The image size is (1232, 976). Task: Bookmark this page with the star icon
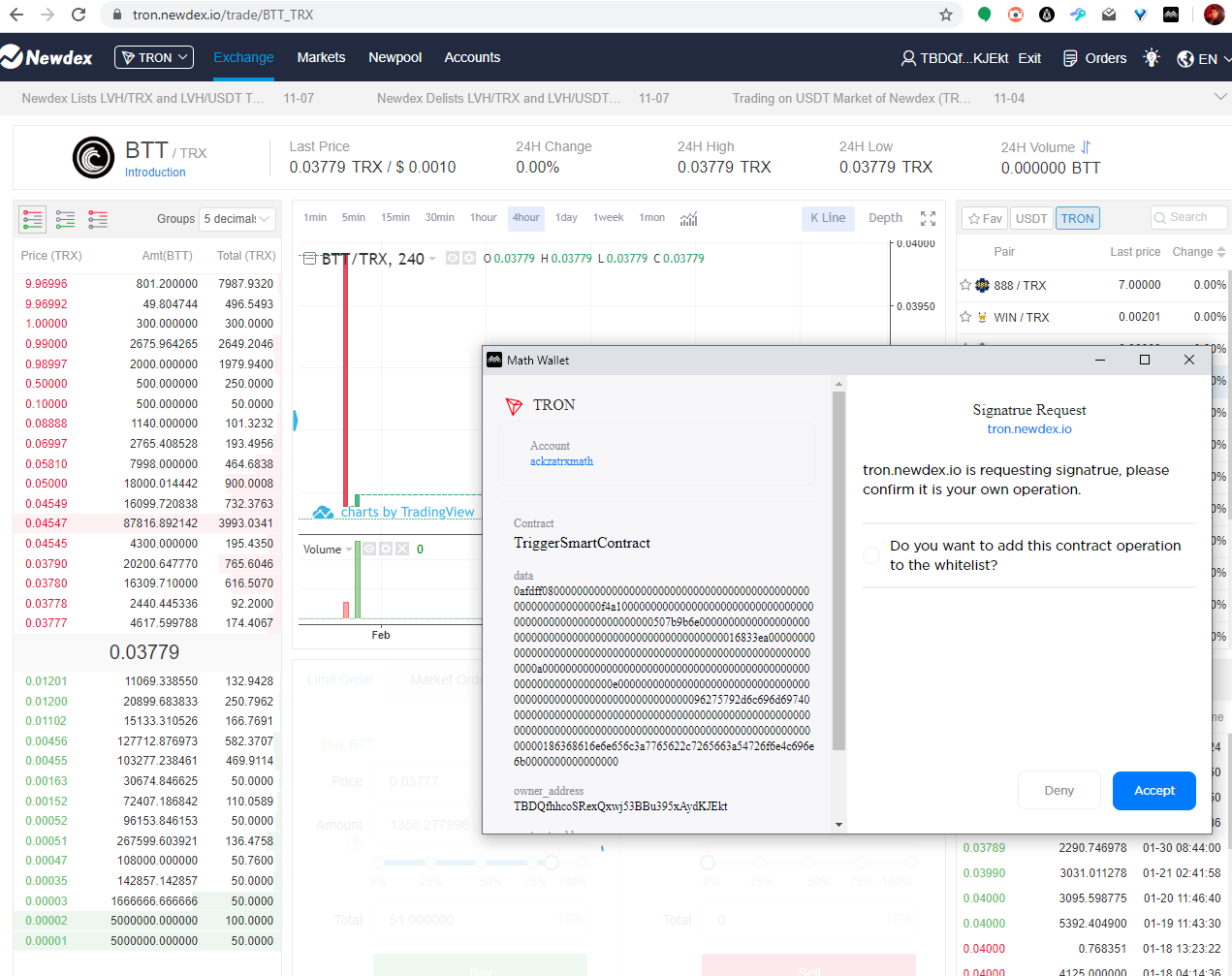[x=946, y=15]
